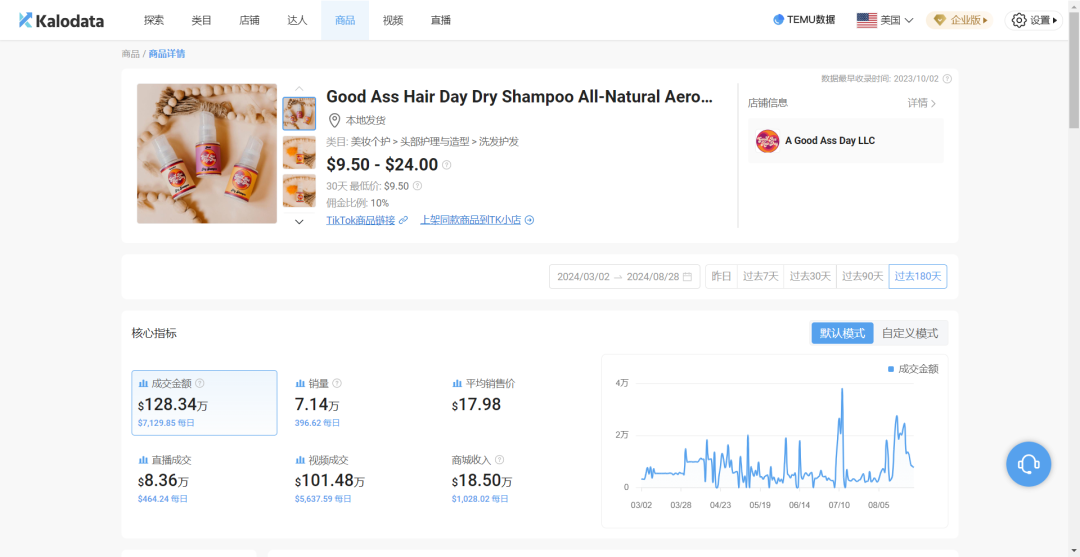Screen dimensions: 1080x557
Task: Open the 店铺 navigation tab
Action: tap(249, 20)
